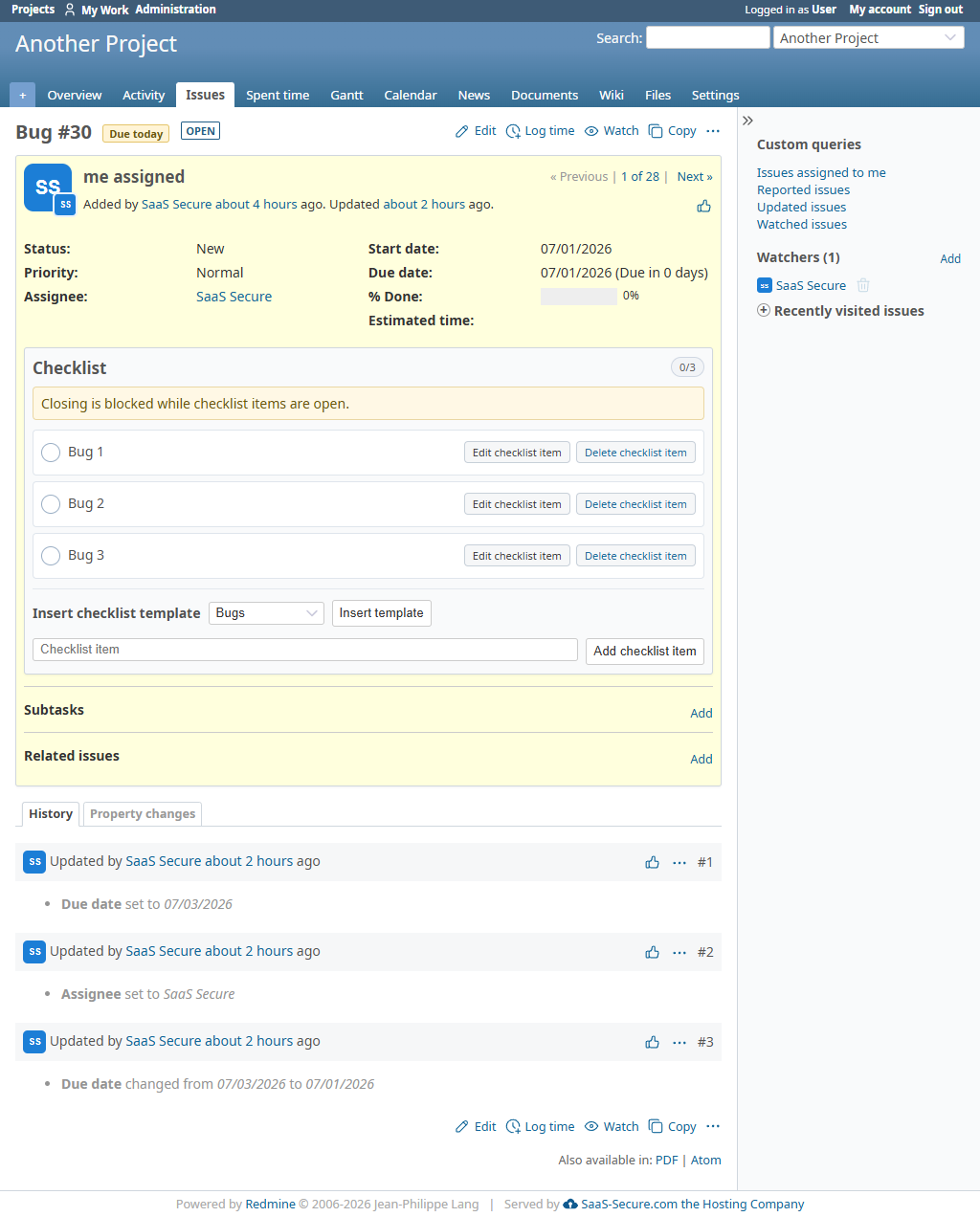Open the bottom more-actions ellipsis menu
Viewport: 980px width, 1217px height.
coord(713,1126)
